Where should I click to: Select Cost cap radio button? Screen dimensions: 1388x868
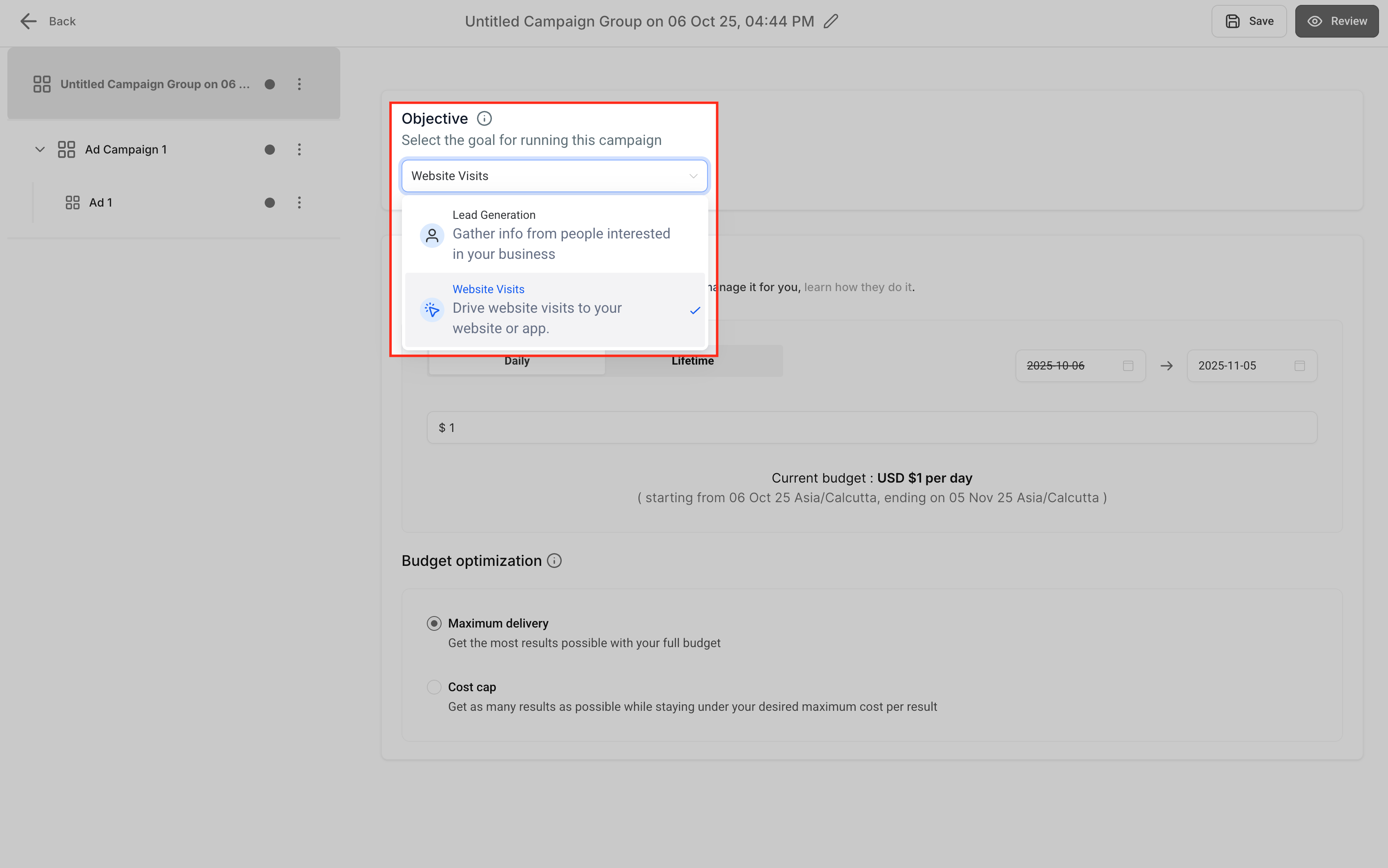[x=434, y=687]
